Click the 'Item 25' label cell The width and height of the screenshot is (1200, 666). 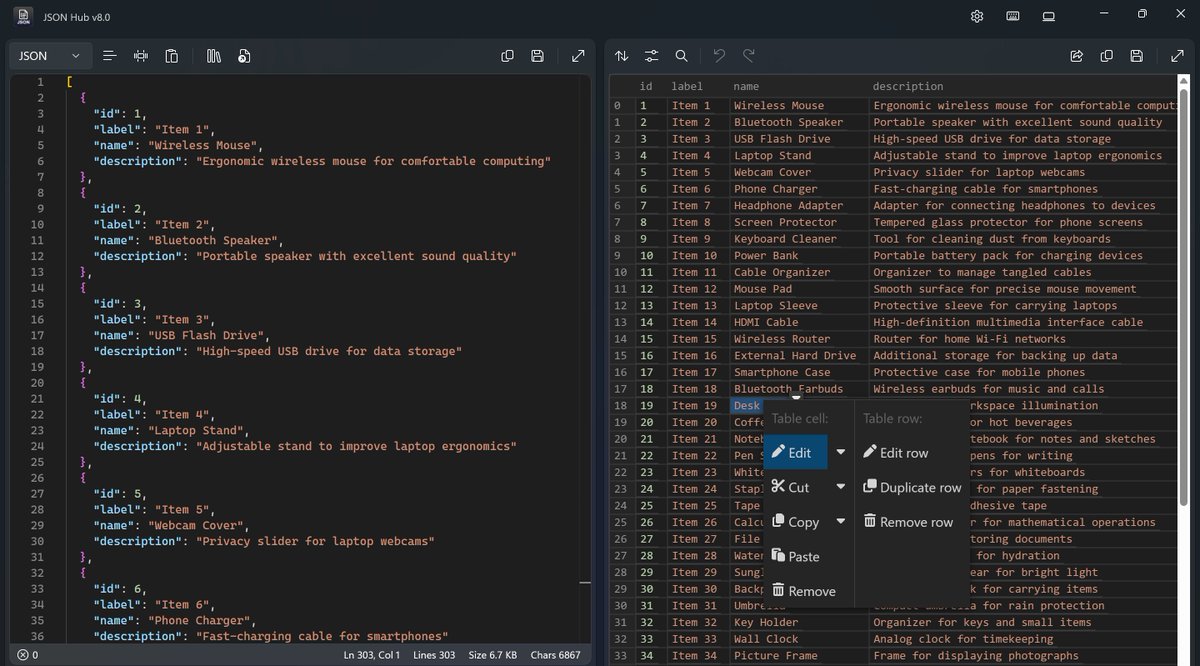click(698, 506)
